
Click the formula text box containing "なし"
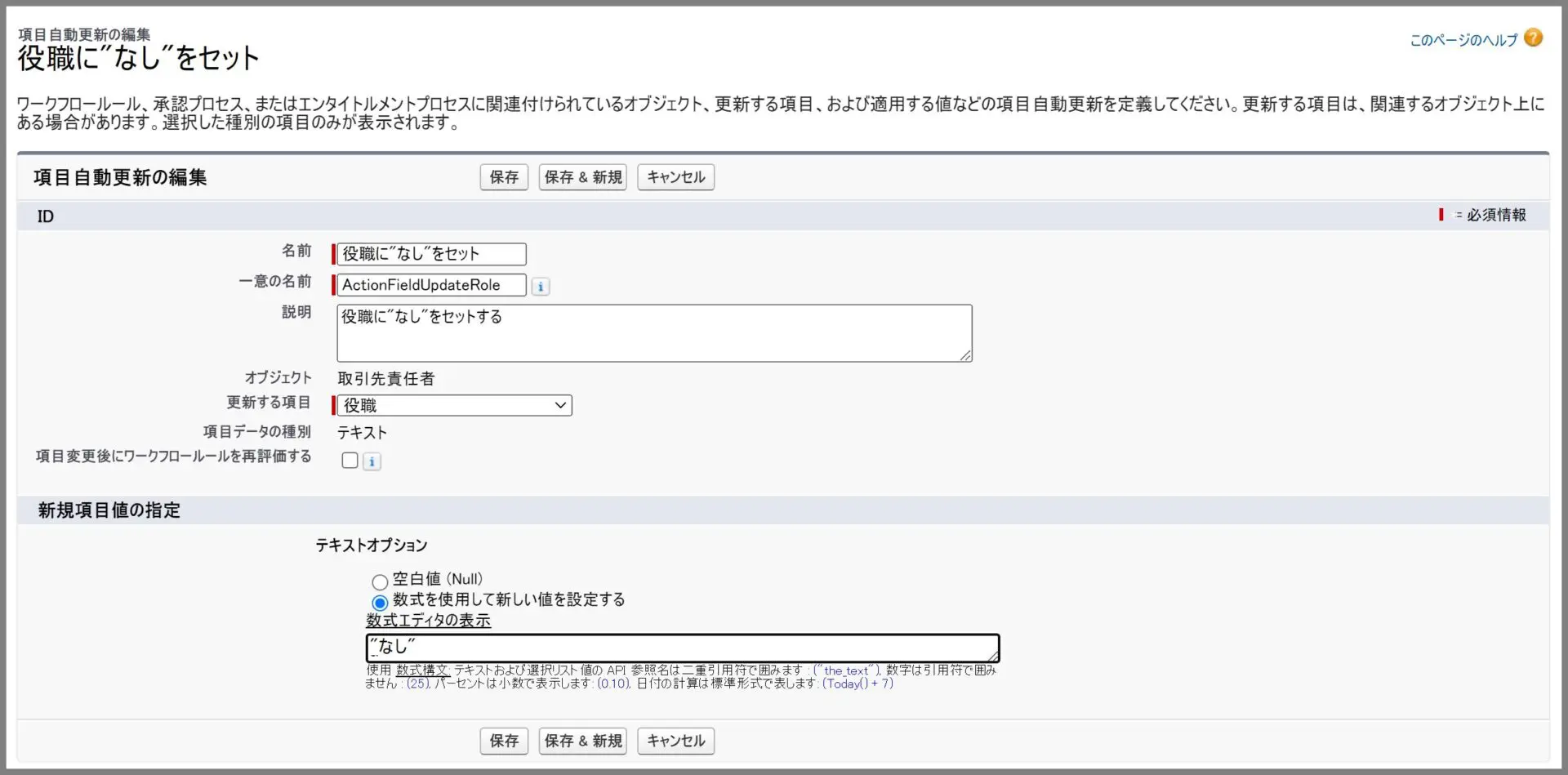point(682,648)
